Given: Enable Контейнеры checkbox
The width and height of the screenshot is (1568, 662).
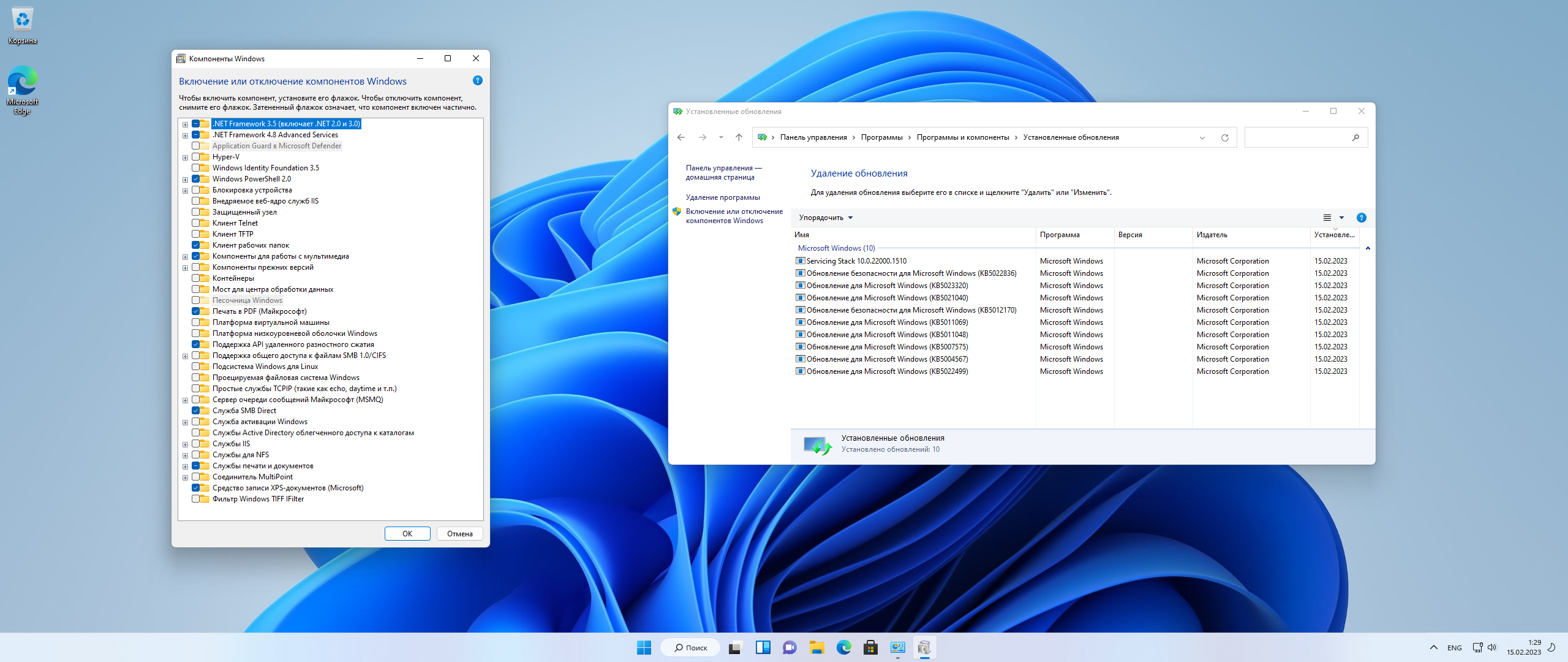Looking at the screenshot, I should coord(196,278).
